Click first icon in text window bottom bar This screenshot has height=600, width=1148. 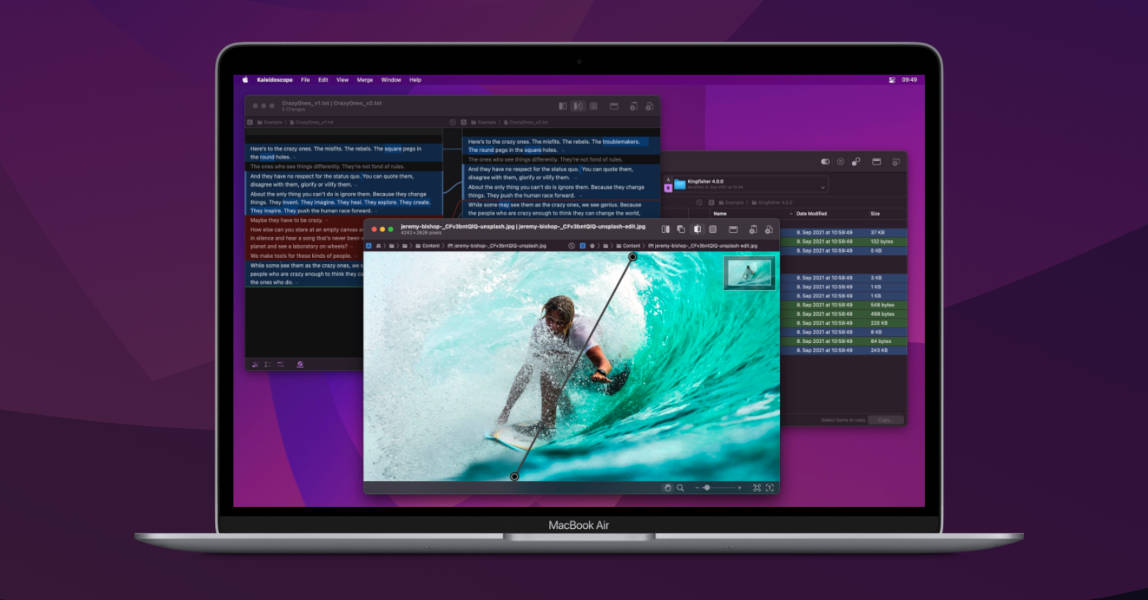coord(255,364)
